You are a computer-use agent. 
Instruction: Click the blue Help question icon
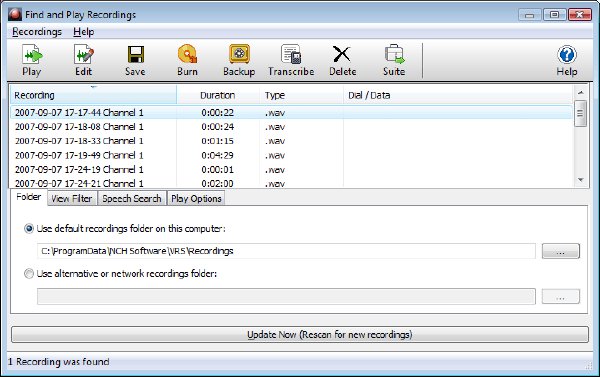(x=567, y=55)
